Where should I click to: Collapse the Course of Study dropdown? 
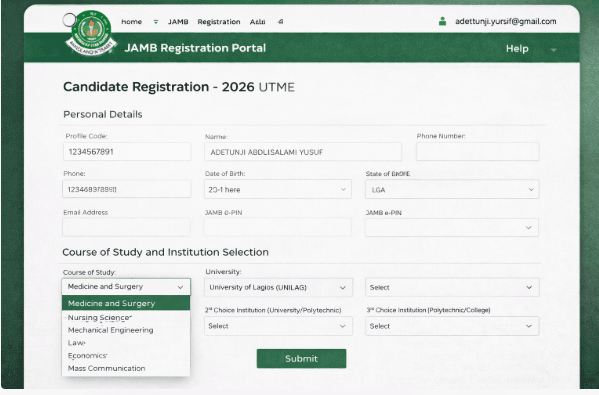(x=126, y=287)
